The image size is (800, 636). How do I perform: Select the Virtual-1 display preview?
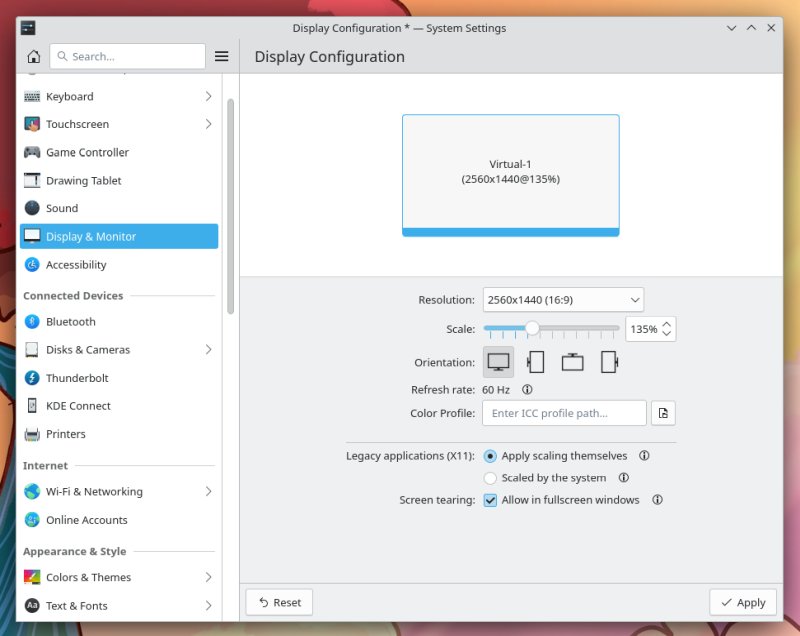pos(511,174)
